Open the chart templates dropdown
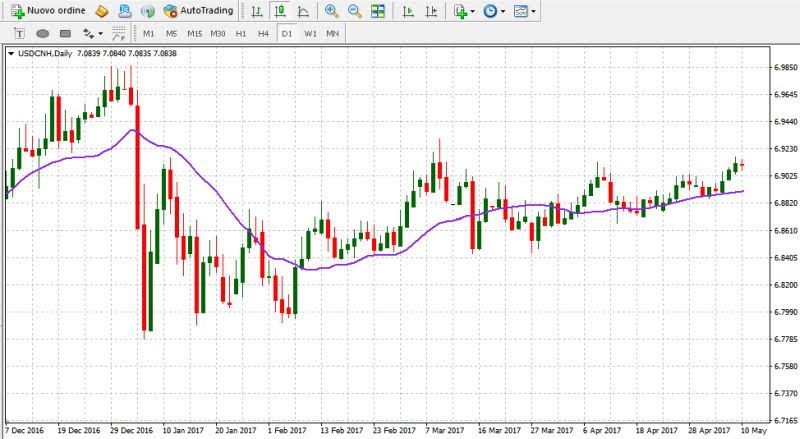This screenshot has height=439, width=800. [525, 11]
